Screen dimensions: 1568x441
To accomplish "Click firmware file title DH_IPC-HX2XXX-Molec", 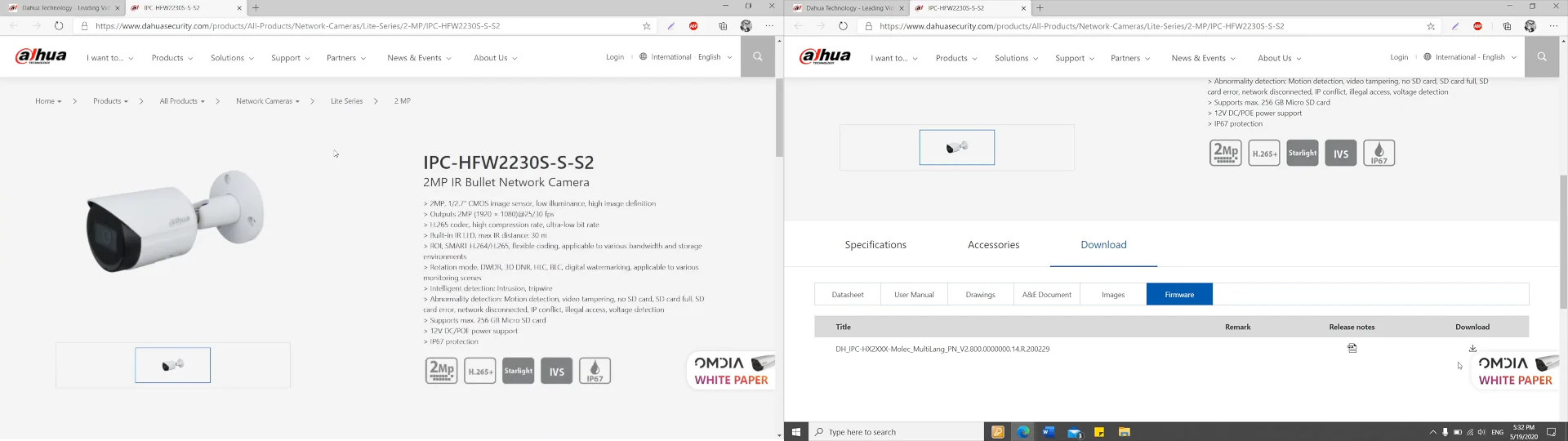I will [942, 349].
